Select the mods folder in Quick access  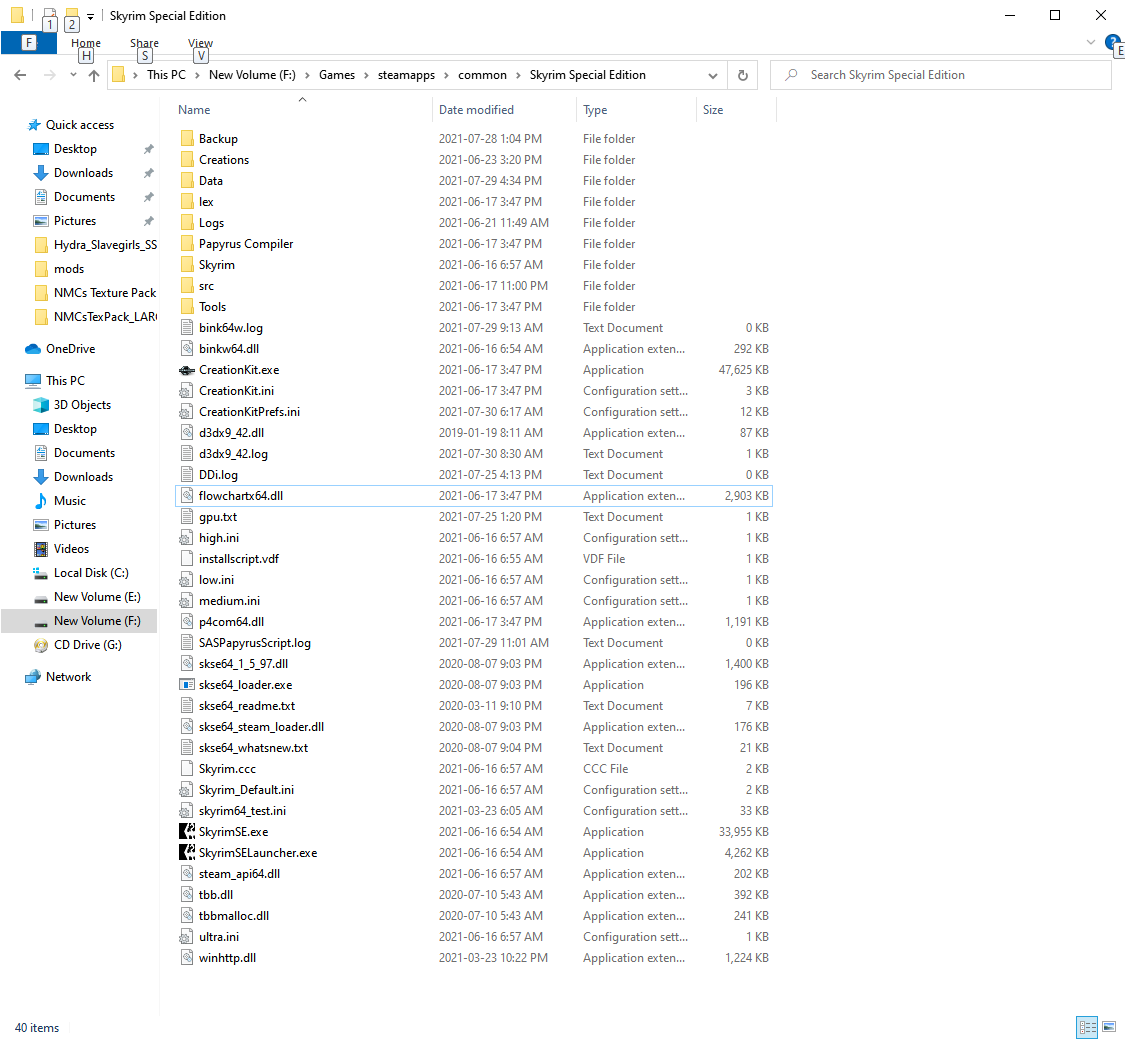tap(69, 269)
